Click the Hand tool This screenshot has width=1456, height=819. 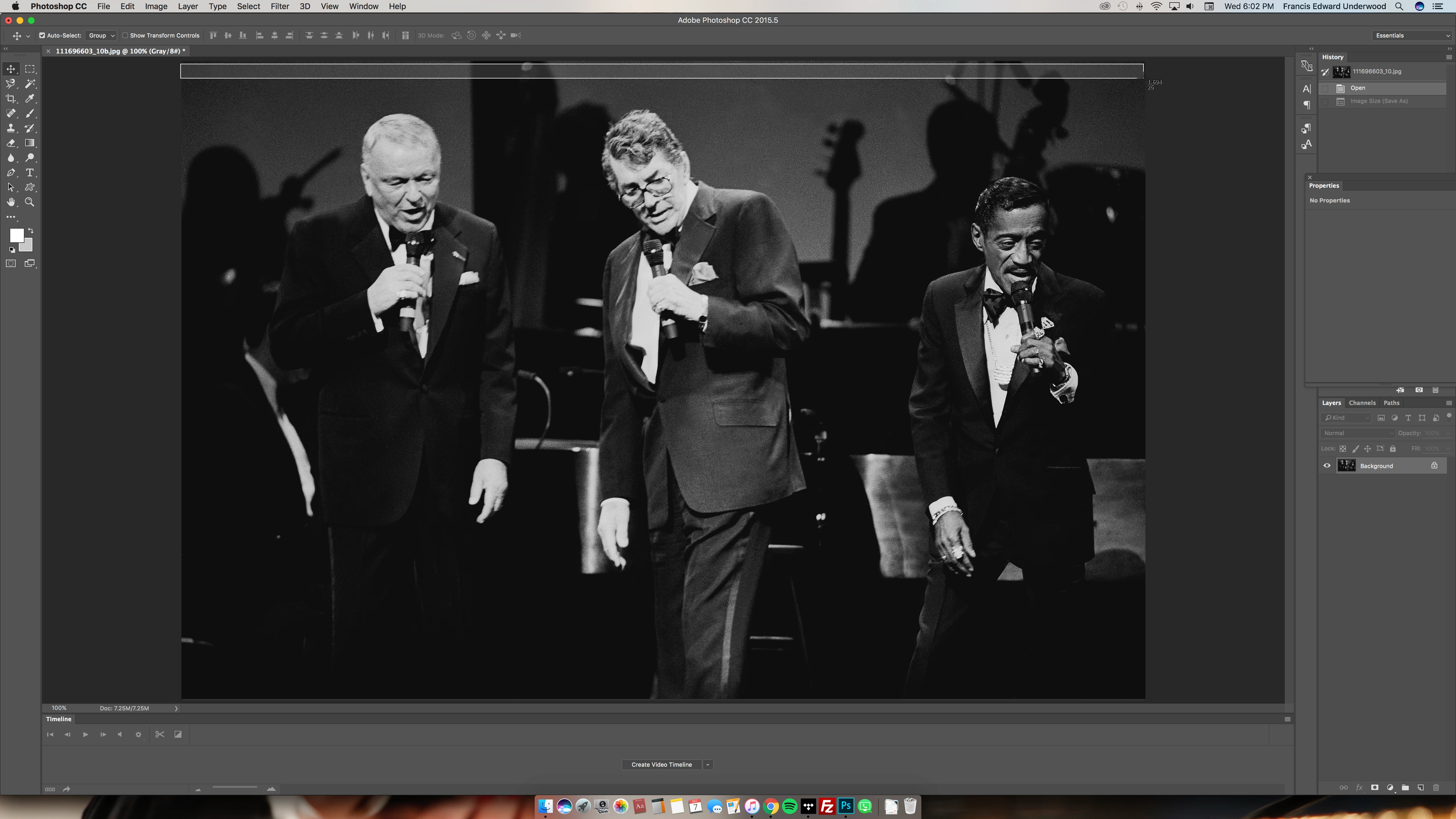pyautogui.click(x=11, y=202)
